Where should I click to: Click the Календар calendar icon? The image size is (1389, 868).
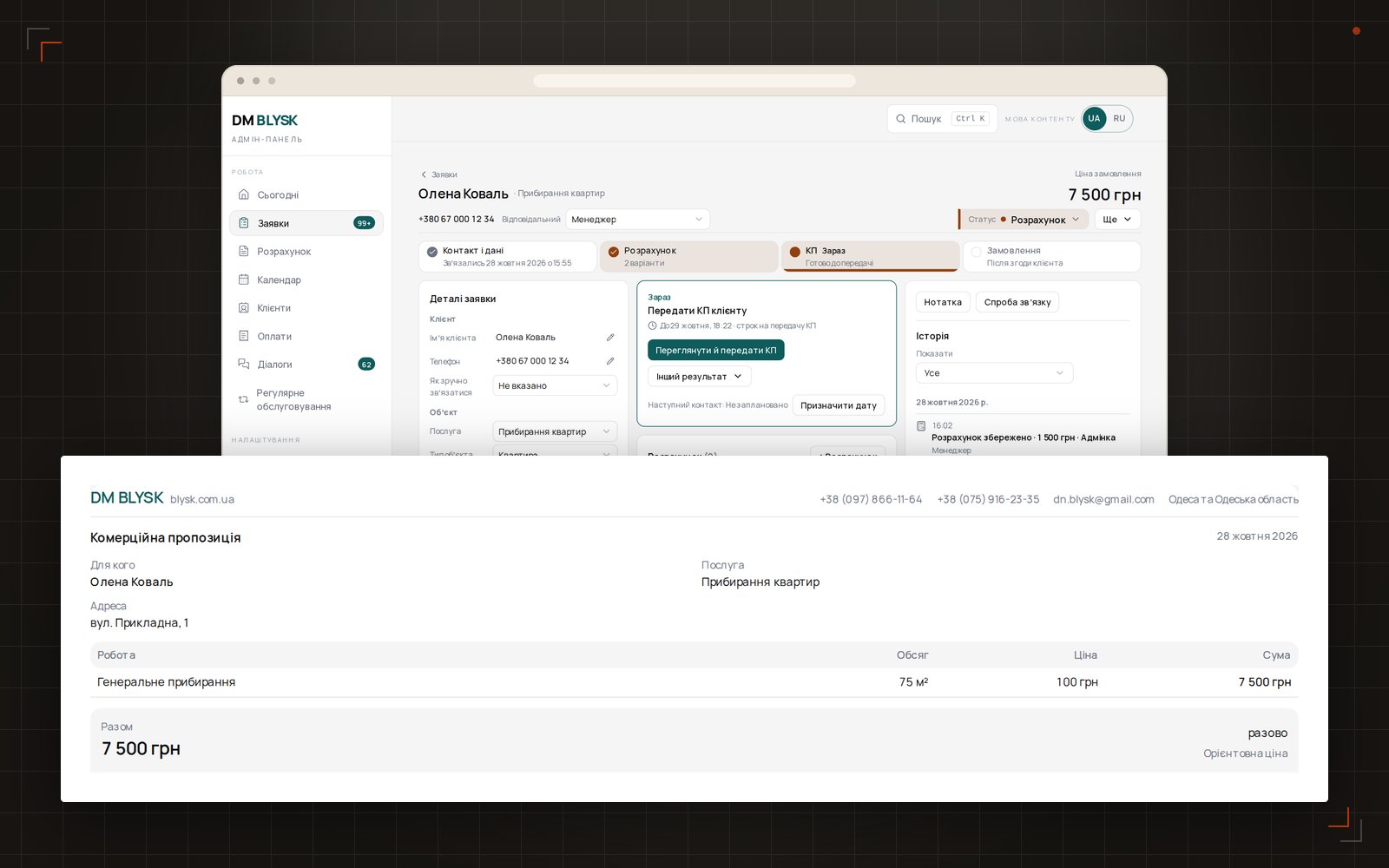coord(244,279)
